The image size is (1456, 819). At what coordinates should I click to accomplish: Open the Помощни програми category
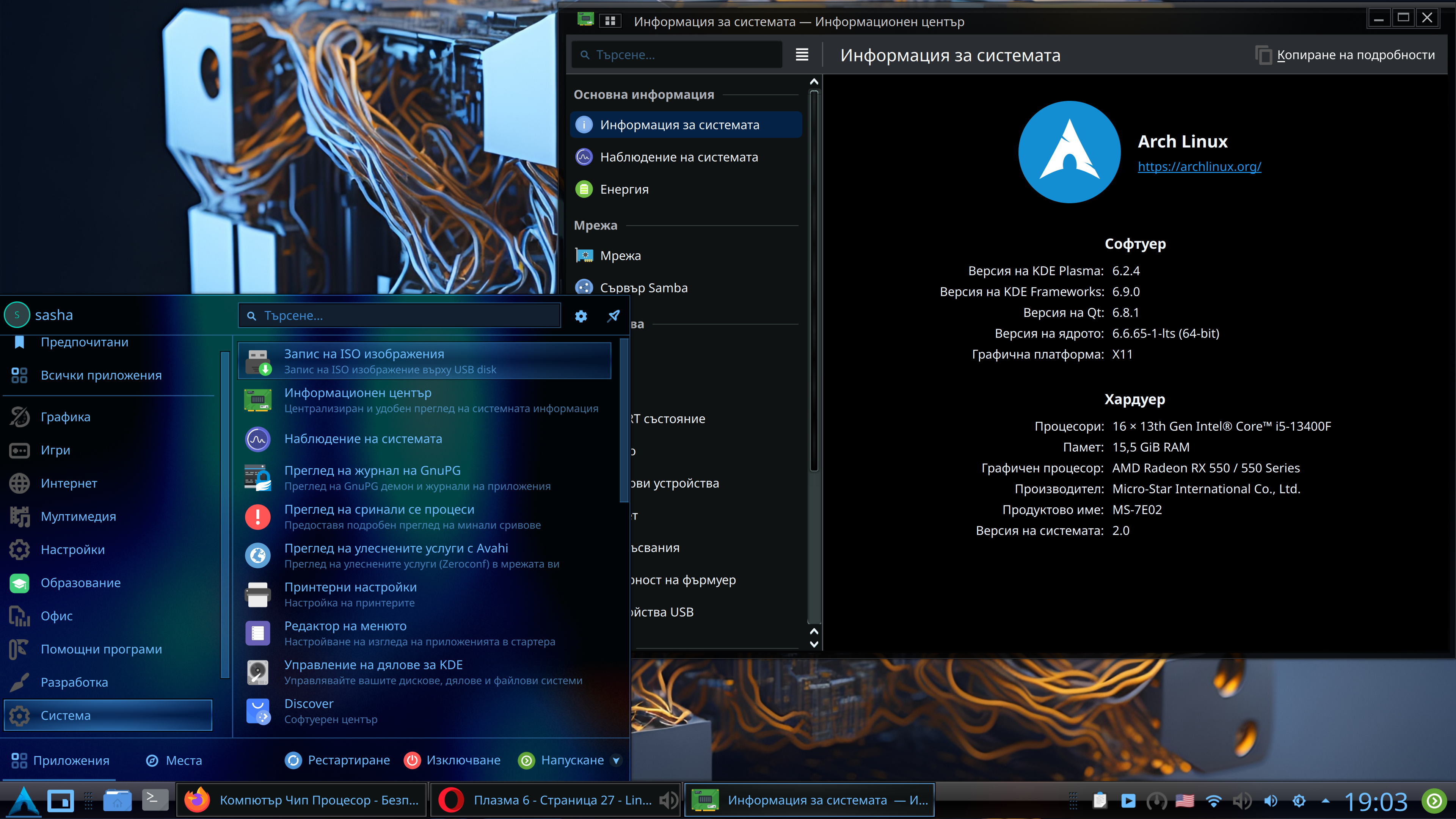pos(107,650)
